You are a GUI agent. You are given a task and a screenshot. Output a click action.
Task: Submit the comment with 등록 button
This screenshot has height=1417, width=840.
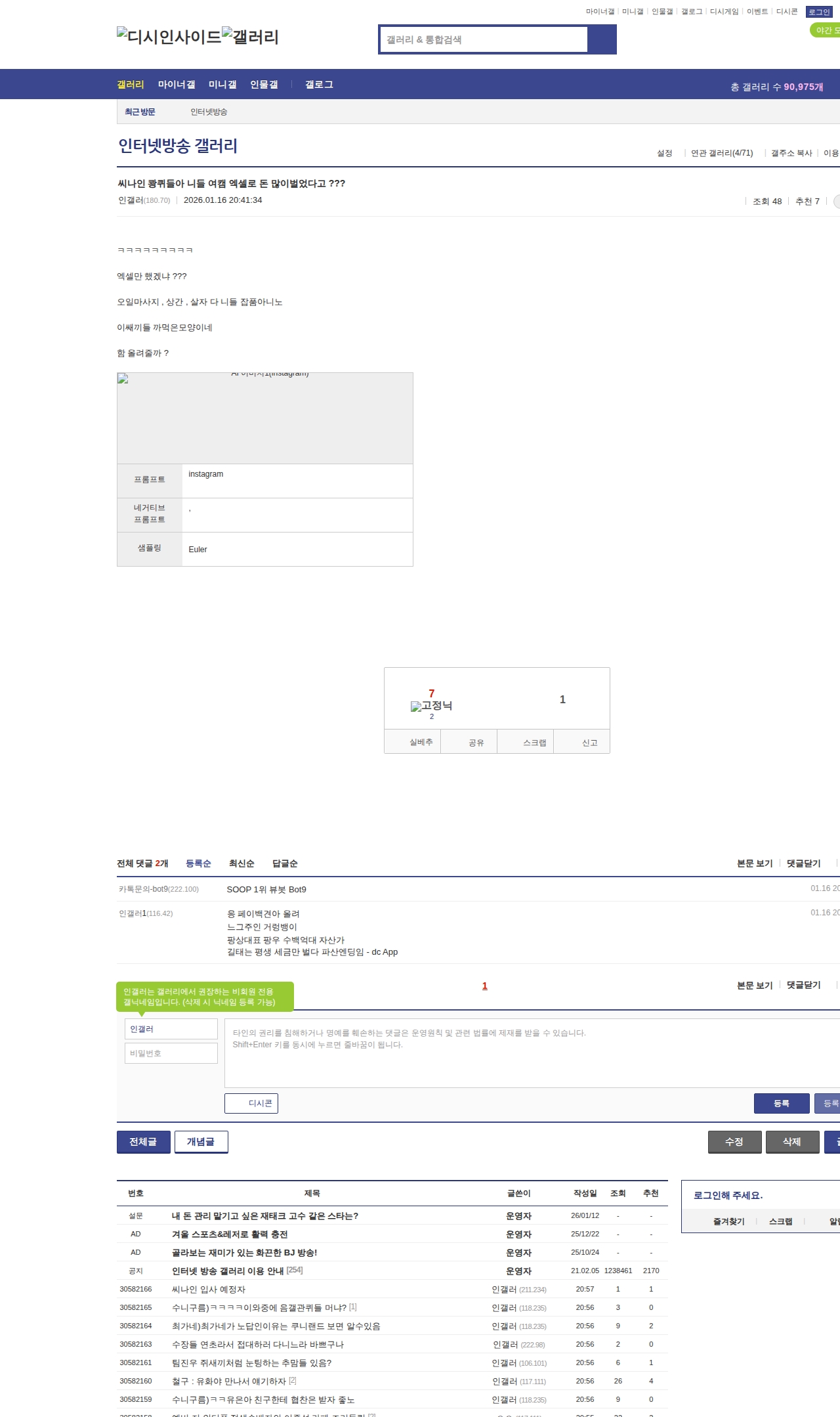tap(782, 1103)
